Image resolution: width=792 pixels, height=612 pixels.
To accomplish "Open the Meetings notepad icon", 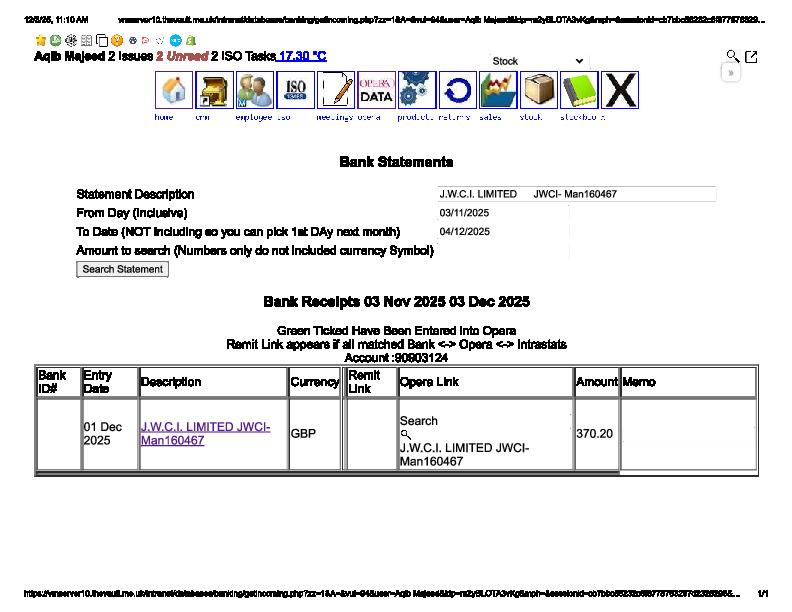I will click(x=336, y=90).
